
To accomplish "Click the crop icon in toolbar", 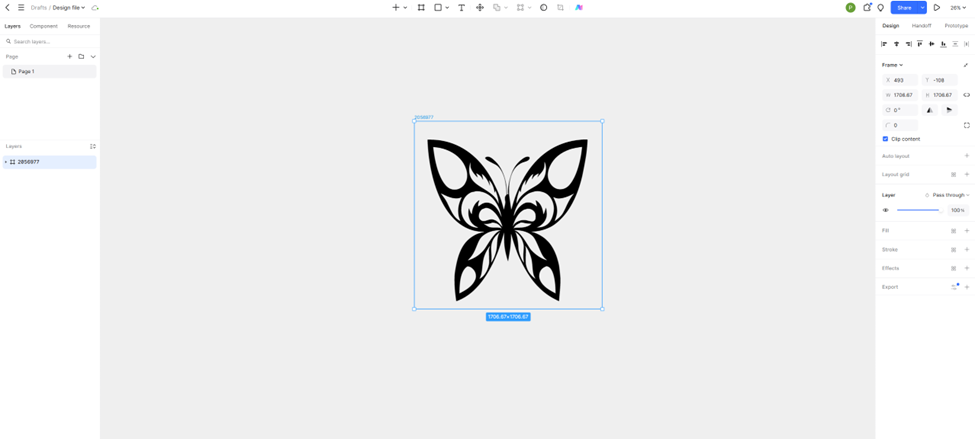I will pyautogui.click(x=560, y=7).
